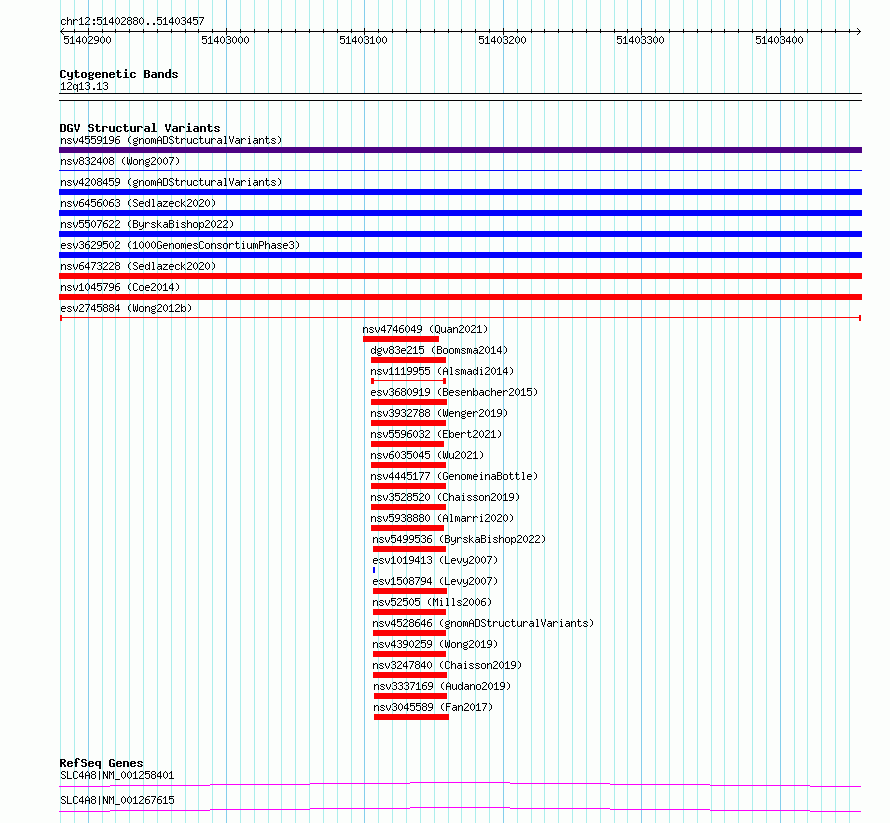Image resolution: width=890 pixels, height=823 pixels.
Task: Click the red nsv1045796 variant bar
Action: [460, 297]
